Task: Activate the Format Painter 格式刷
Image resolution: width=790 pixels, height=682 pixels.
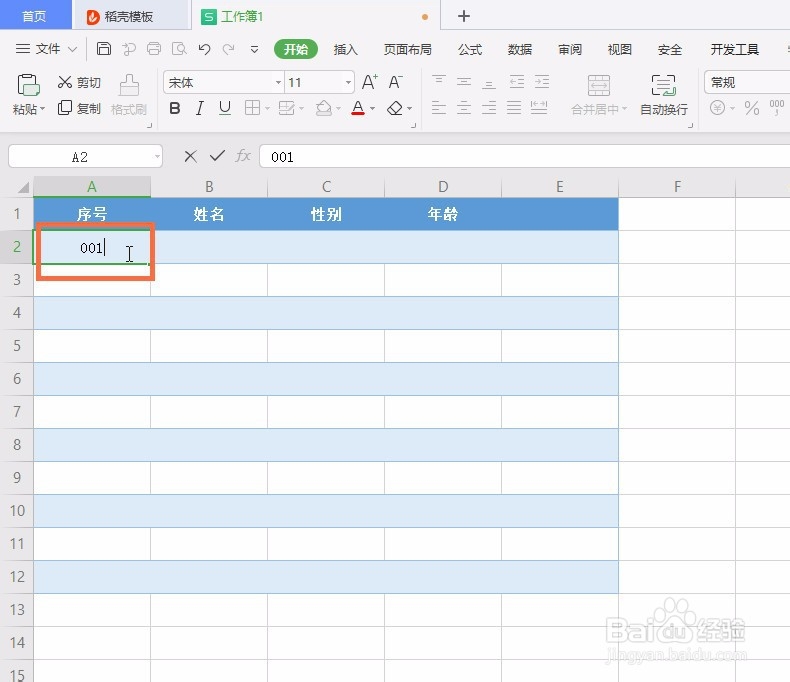Action: pos(129,95)
